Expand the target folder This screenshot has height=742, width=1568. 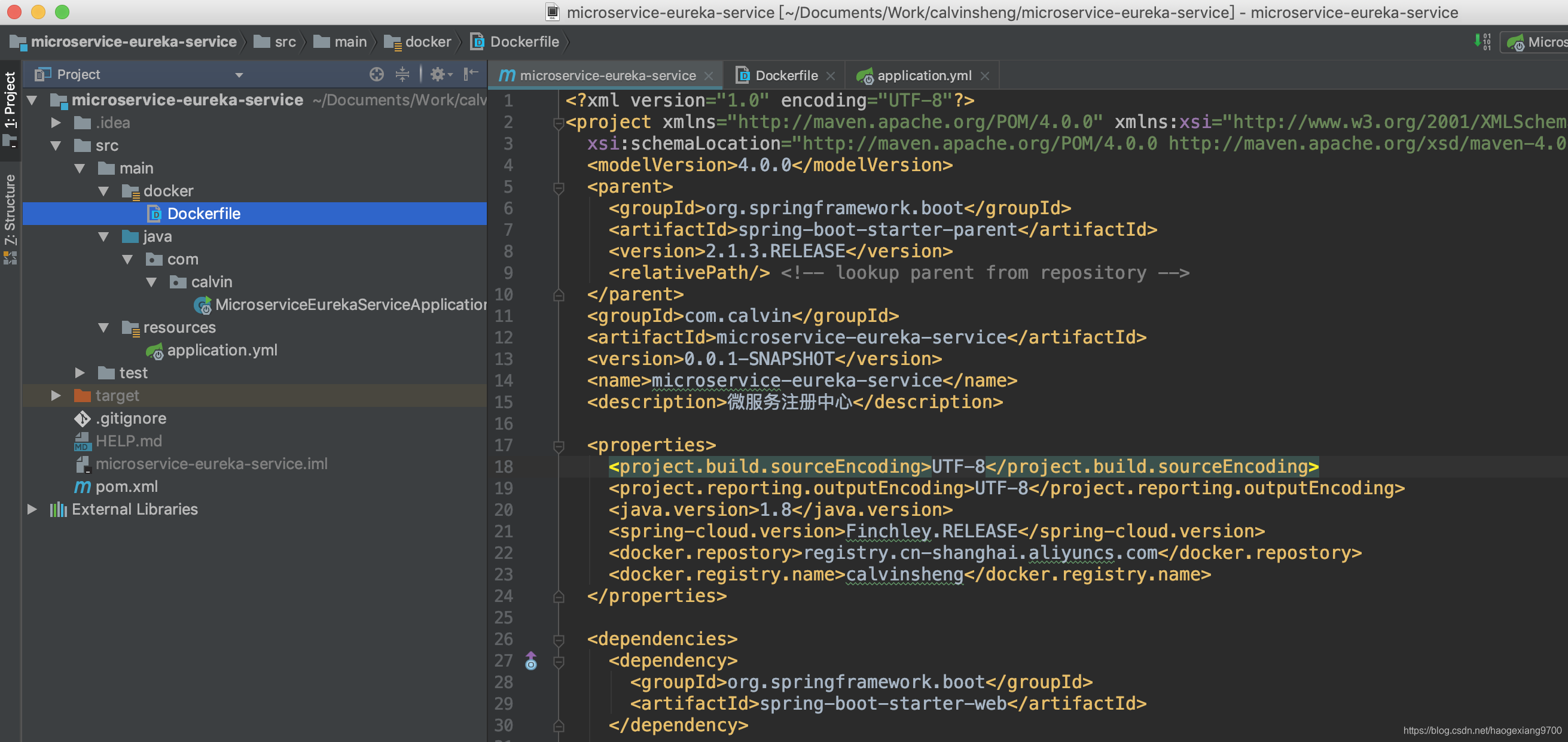(x=56, y=396)
